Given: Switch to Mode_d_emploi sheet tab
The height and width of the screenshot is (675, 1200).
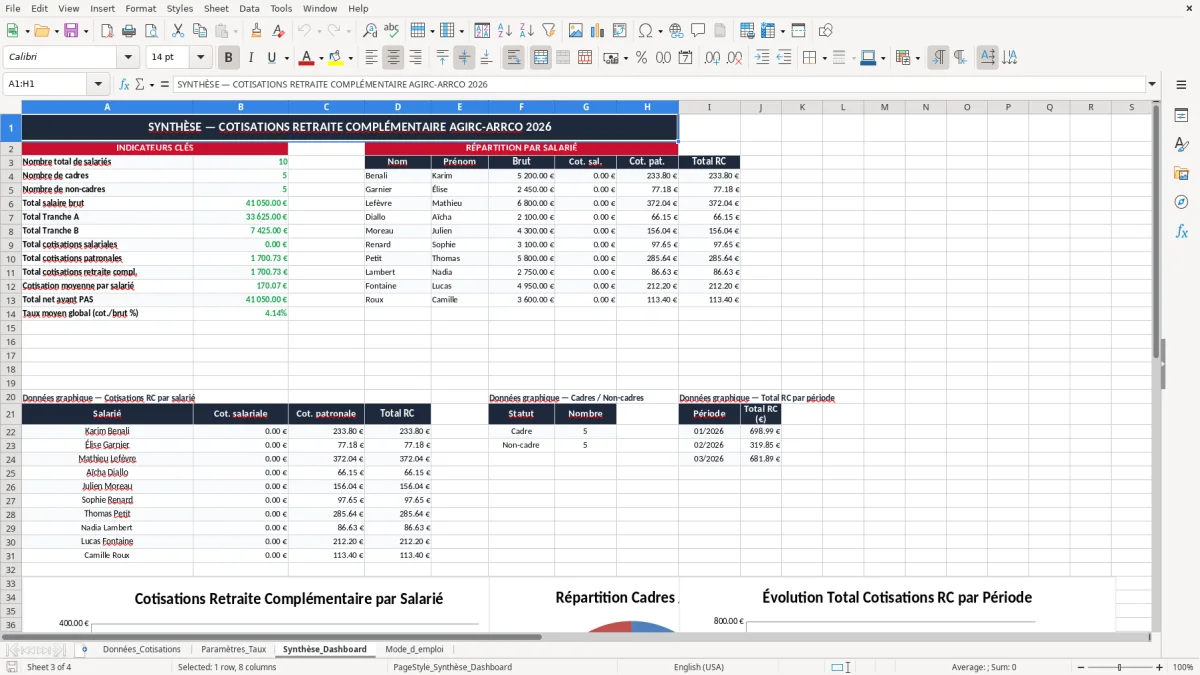Looking at the screenshot, I should pos(414,649).
